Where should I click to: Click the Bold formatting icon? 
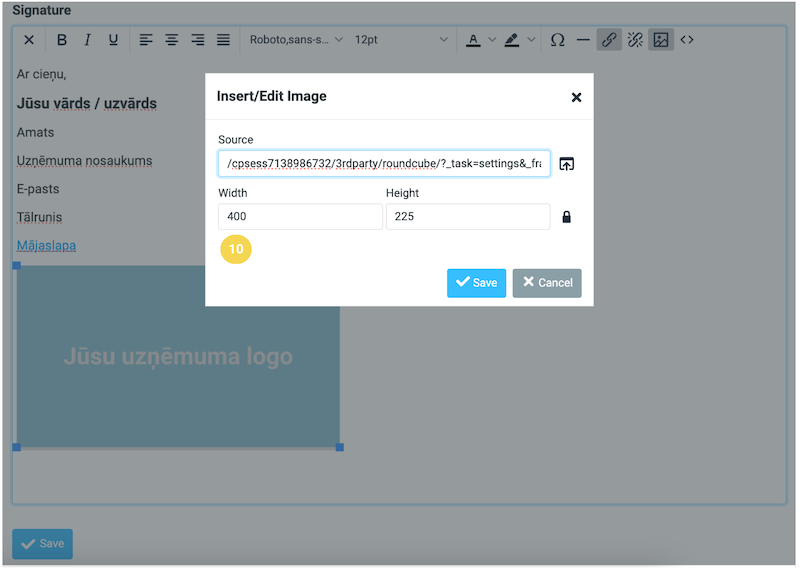62,40
